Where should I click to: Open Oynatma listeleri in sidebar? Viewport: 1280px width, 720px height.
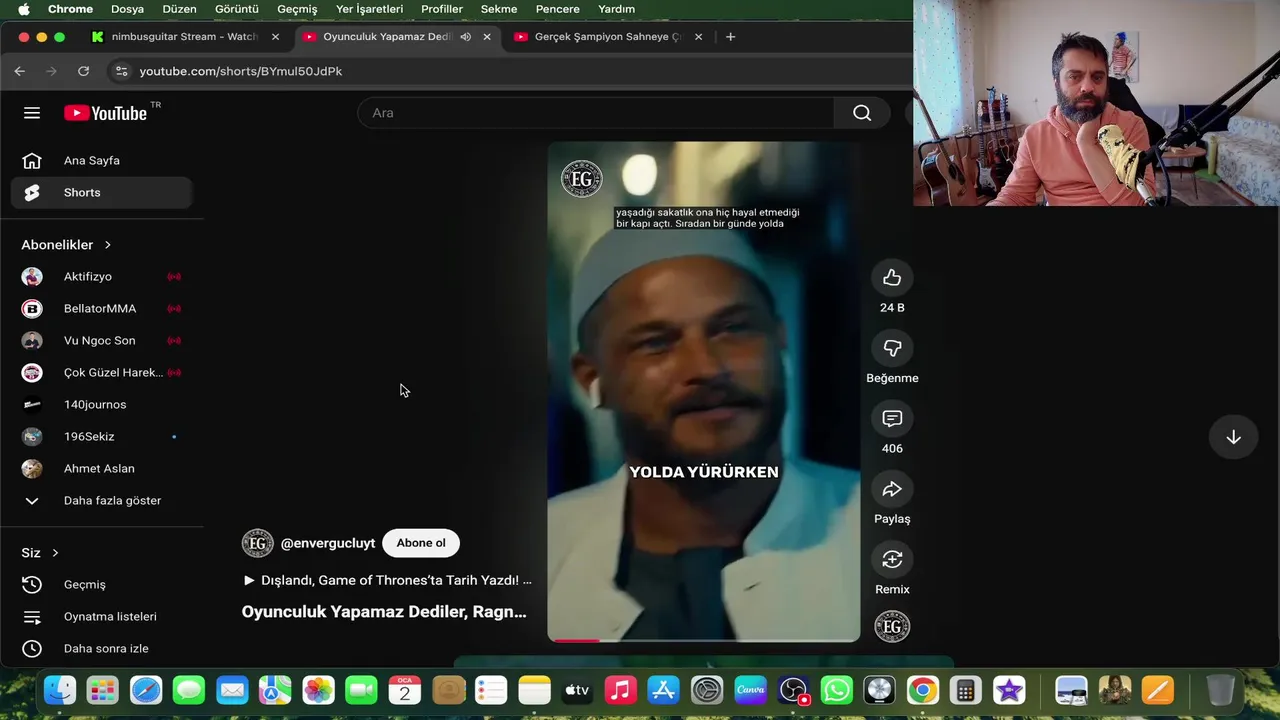(x=102, y=616)
